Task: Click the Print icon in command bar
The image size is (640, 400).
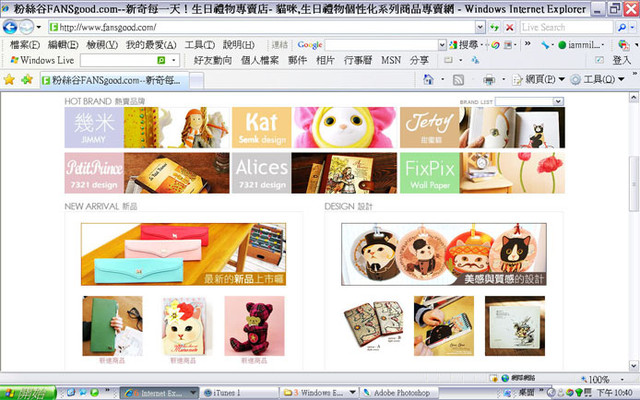Action: (x=489, y=80)
